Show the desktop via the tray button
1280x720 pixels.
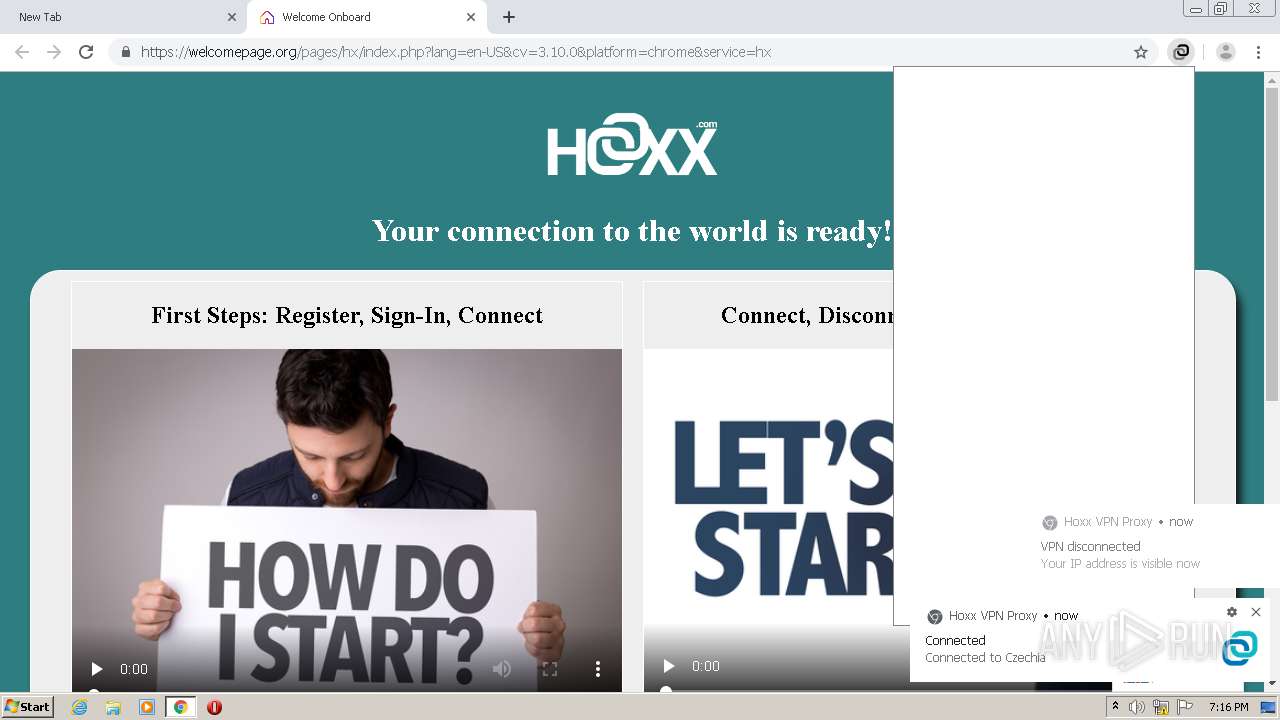point(1268,707)
